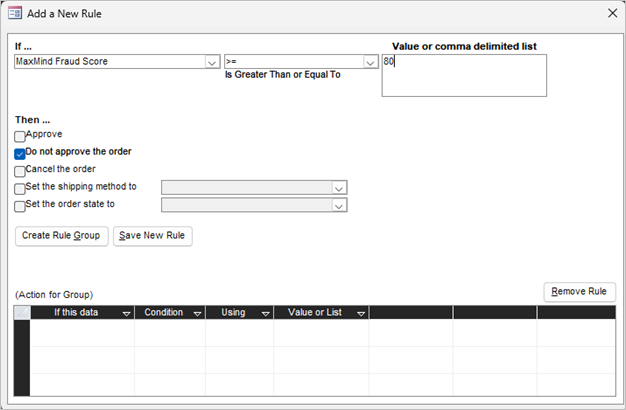Image resolution: width=626 pixels, height=410 pixels.
Task: Click the 'Is Greater Than or Equal To' label
Action: coord(283,75)
